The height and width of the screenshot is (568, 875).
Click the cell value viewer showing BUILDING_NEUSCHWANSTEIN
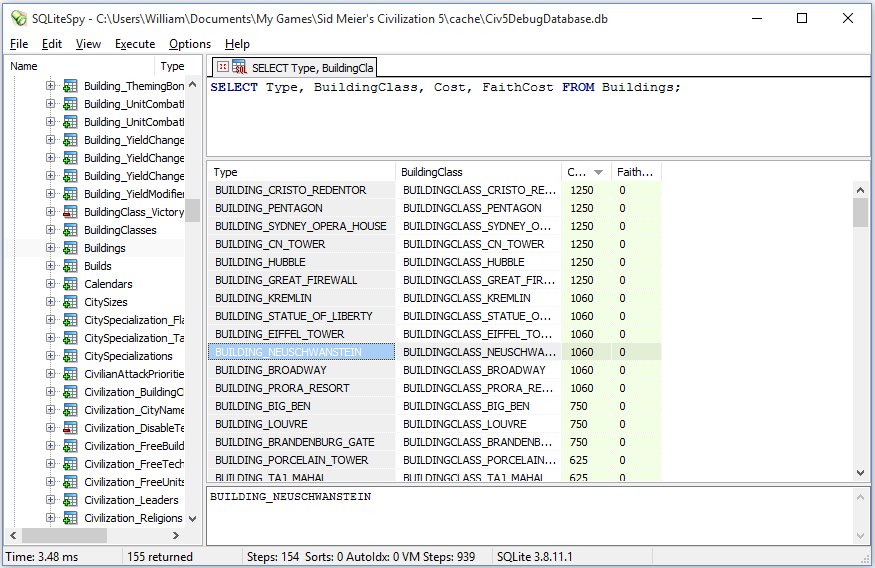pyautogui.click(x=529, y=516)
